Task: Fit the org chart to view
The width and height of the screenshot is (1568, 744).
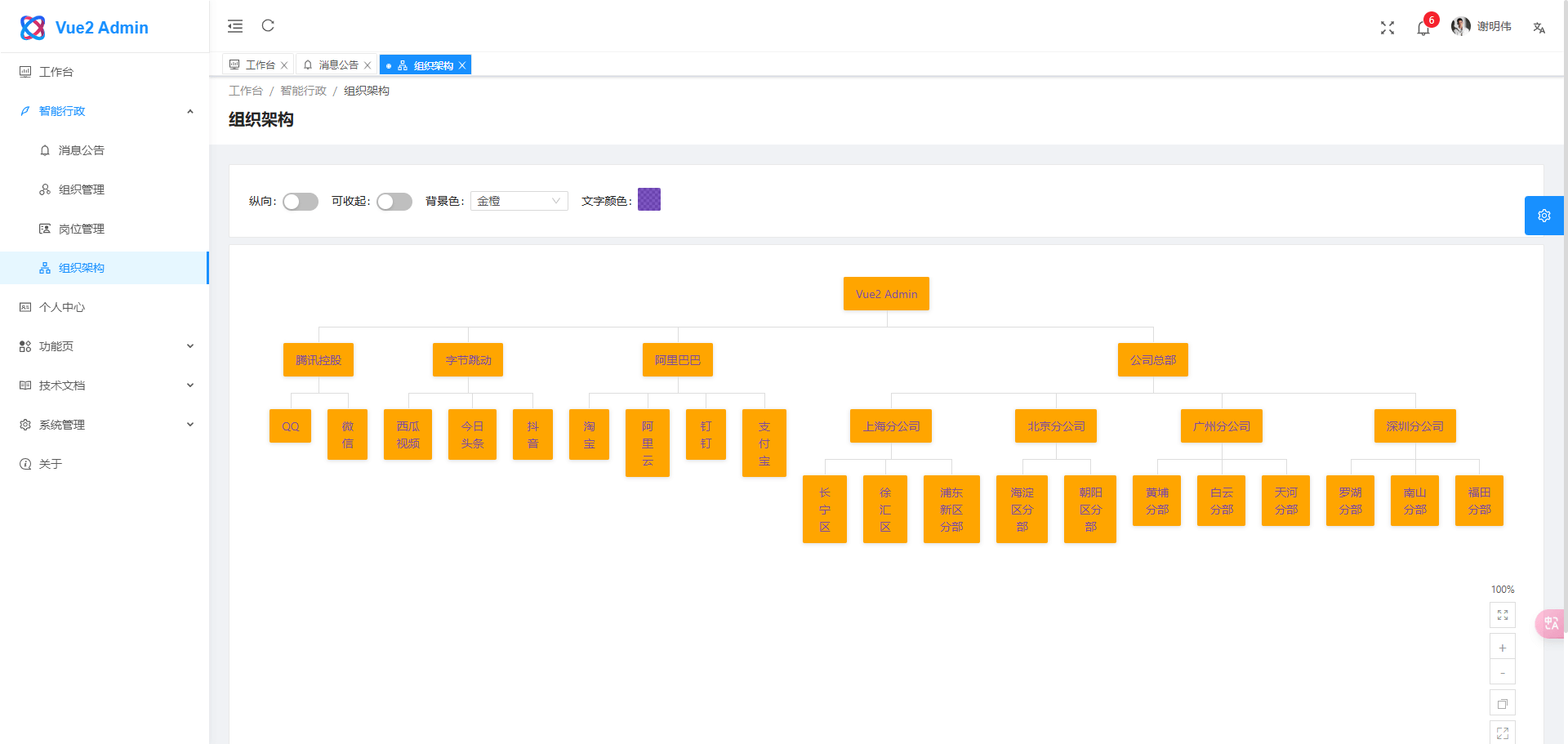Action: pyautogui.click(x=1503, y=615)
